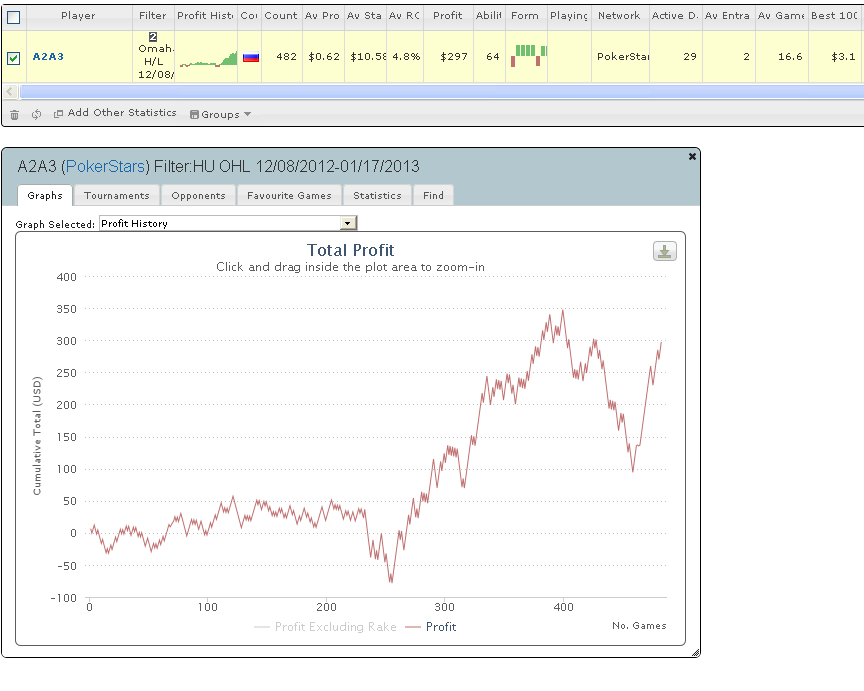Click the chart download icon
This screenshot has width=864, height=691.
point(665,251)
